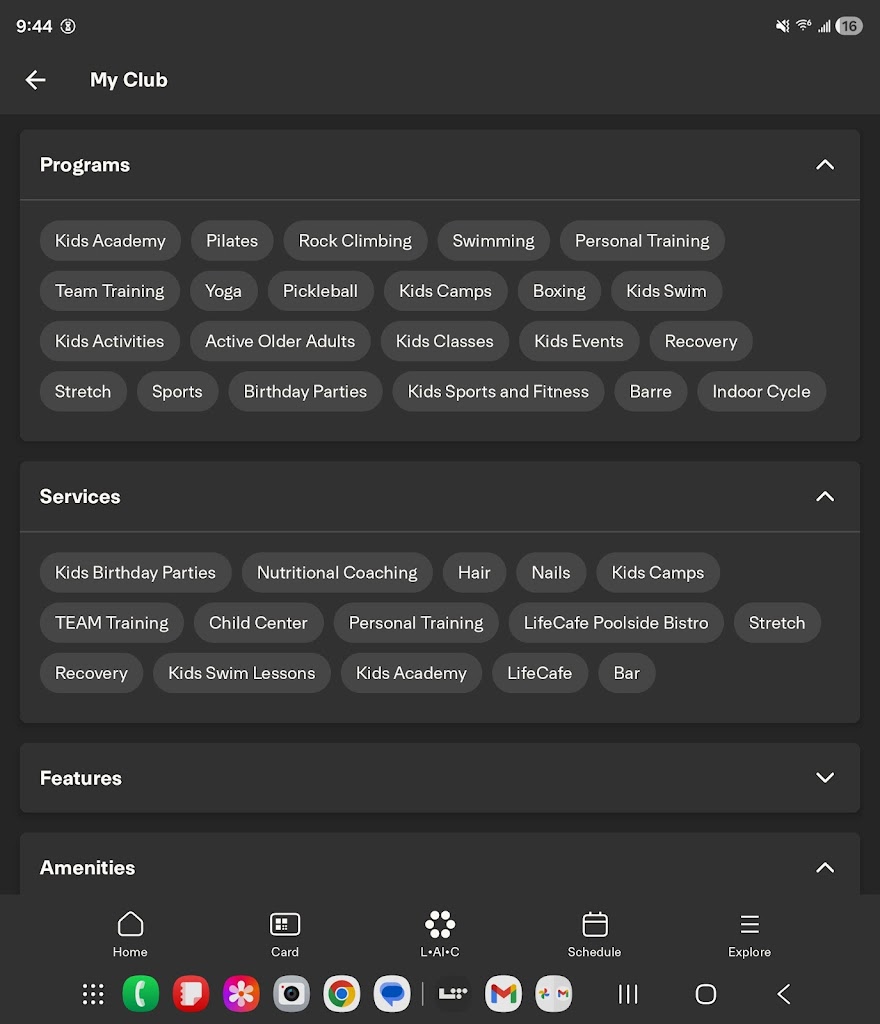
Task: Choose the Nutritional Coaching service
Action: [337, 573]
